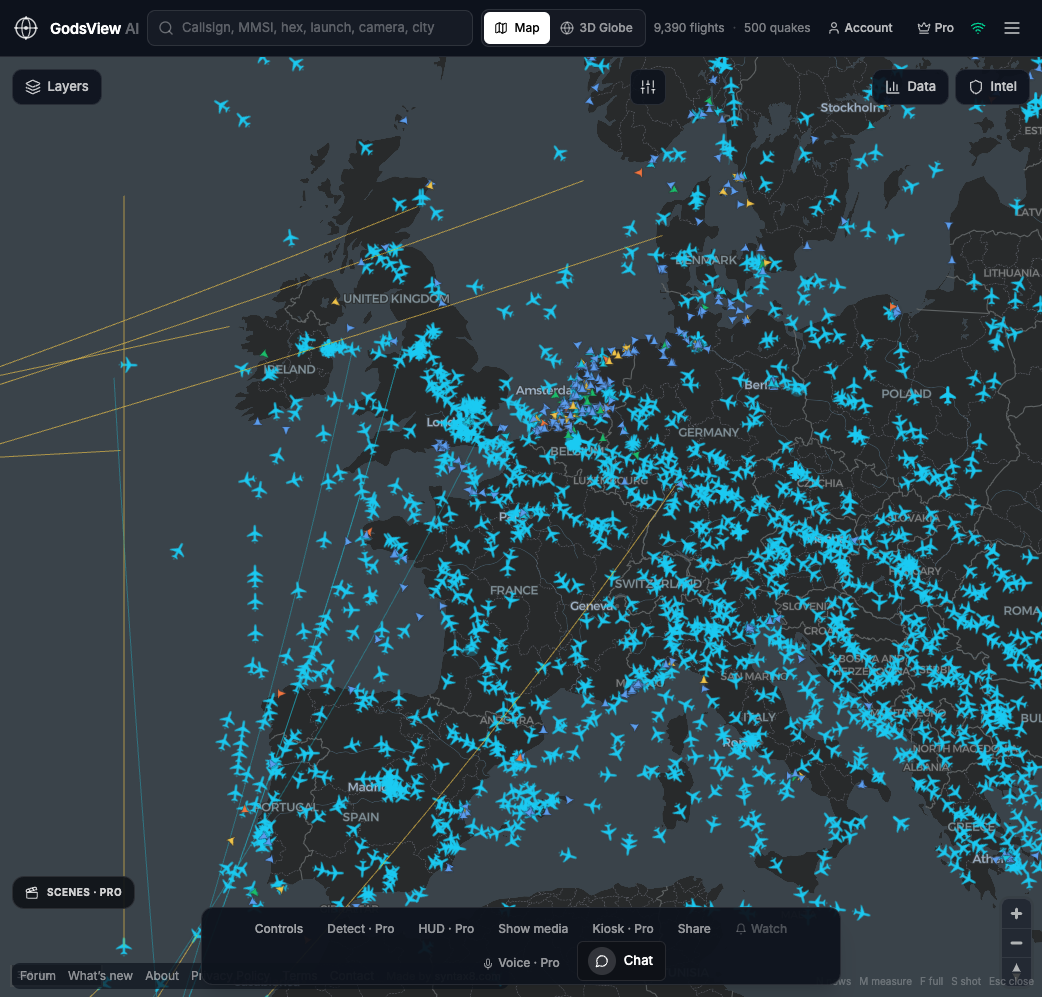This screenshot has width=1042, height=997.
Task: Focus the callsign search field
Action: [x=310, y=28]
